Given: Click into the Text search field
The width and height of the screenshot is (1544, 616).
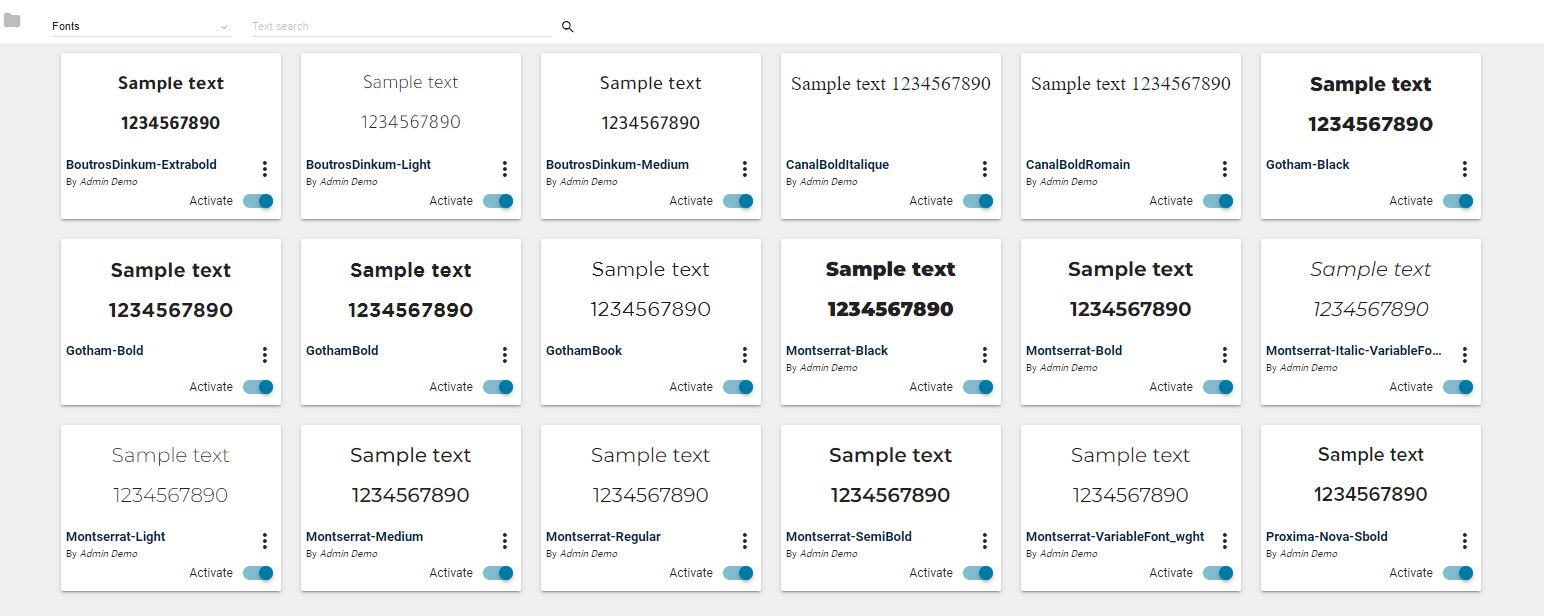Looking at the screenshot, I should click(x=400, y=27).
